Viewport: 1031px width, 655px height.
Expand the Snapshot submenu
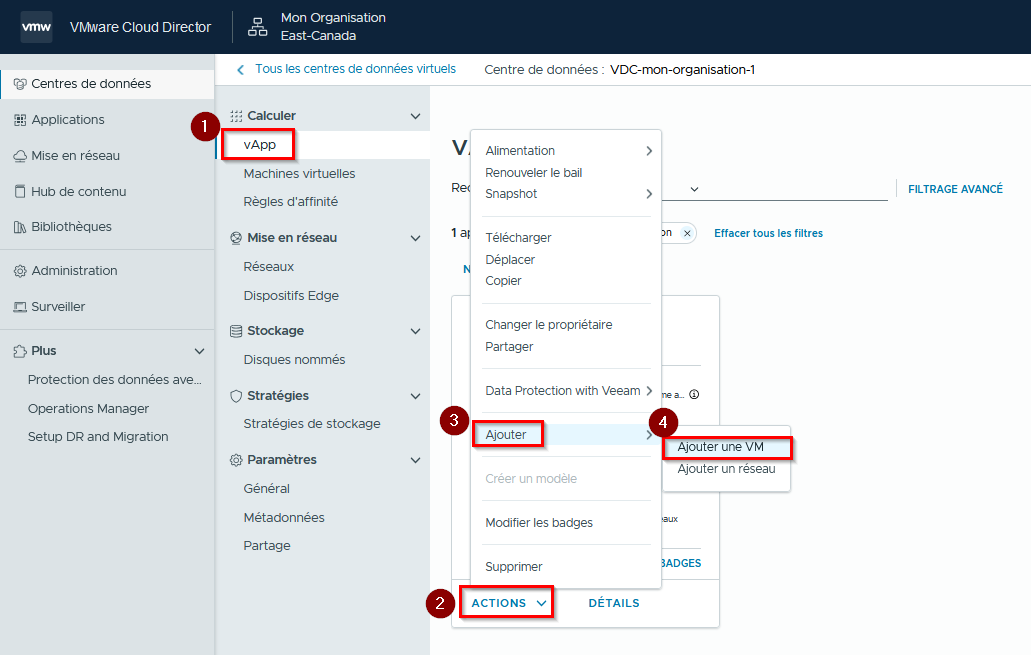[649, 194]
